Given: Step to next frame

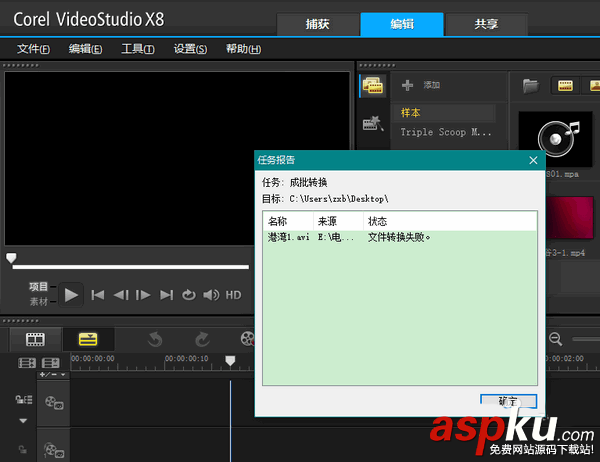Looking at the screenshot, I should 143,295.
